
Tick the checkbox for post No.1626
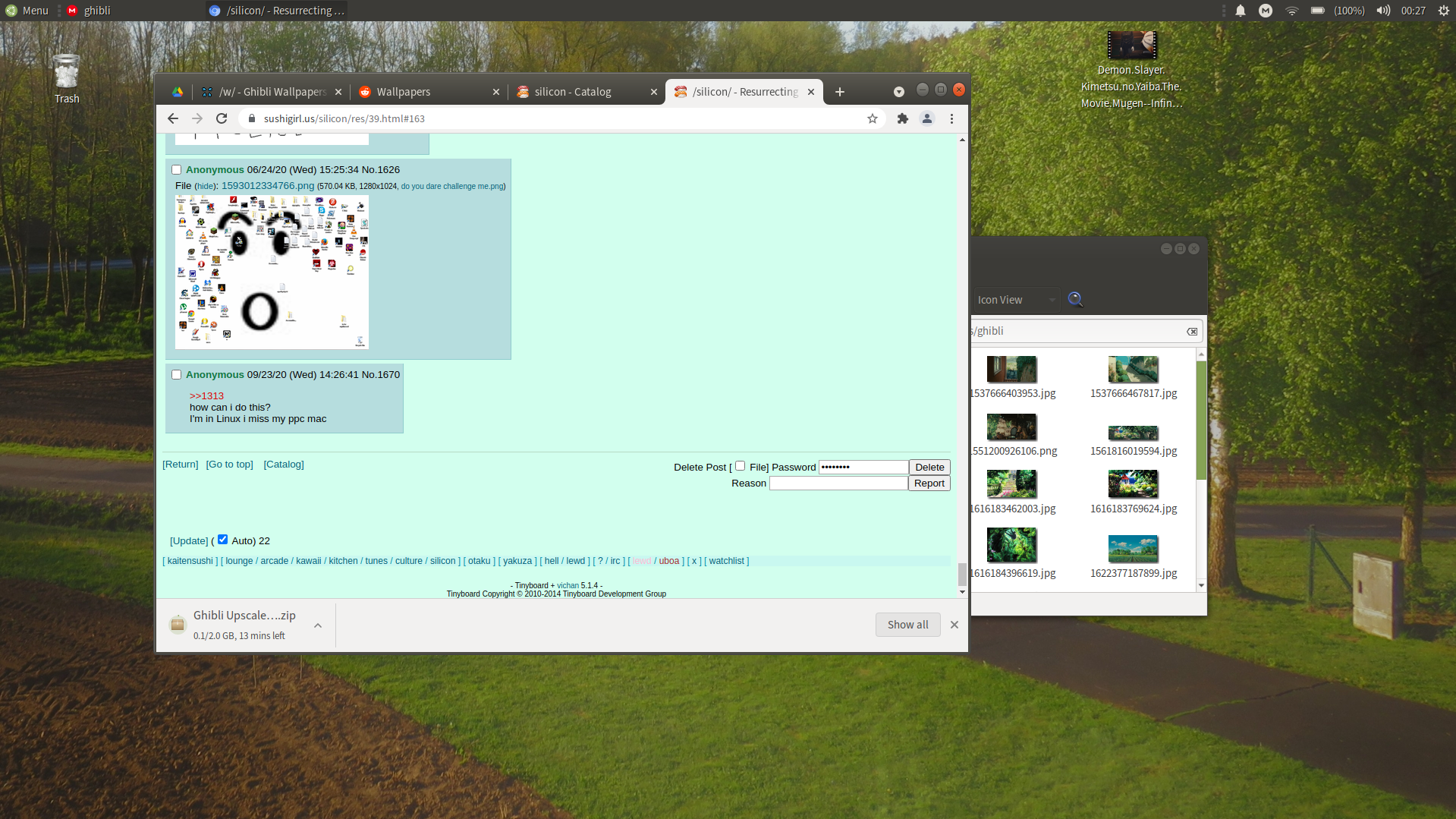pyautogui.click(x=177, y=170)
